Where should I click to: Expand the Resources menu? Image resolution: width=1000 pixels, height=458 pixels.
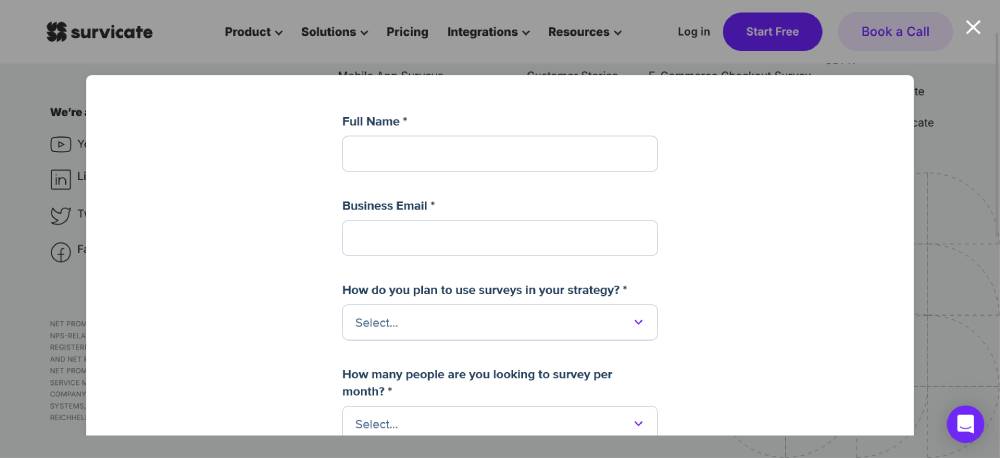pos(584,32)
